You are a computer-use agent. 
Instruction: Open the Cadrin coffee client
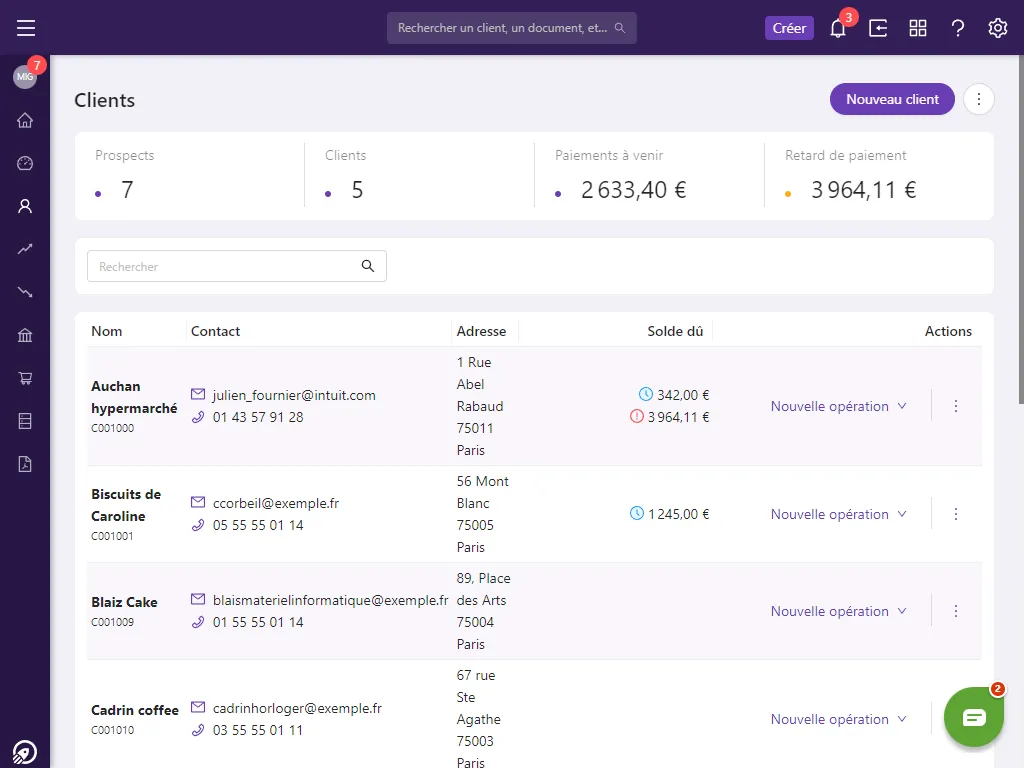(x=135, y=710)
